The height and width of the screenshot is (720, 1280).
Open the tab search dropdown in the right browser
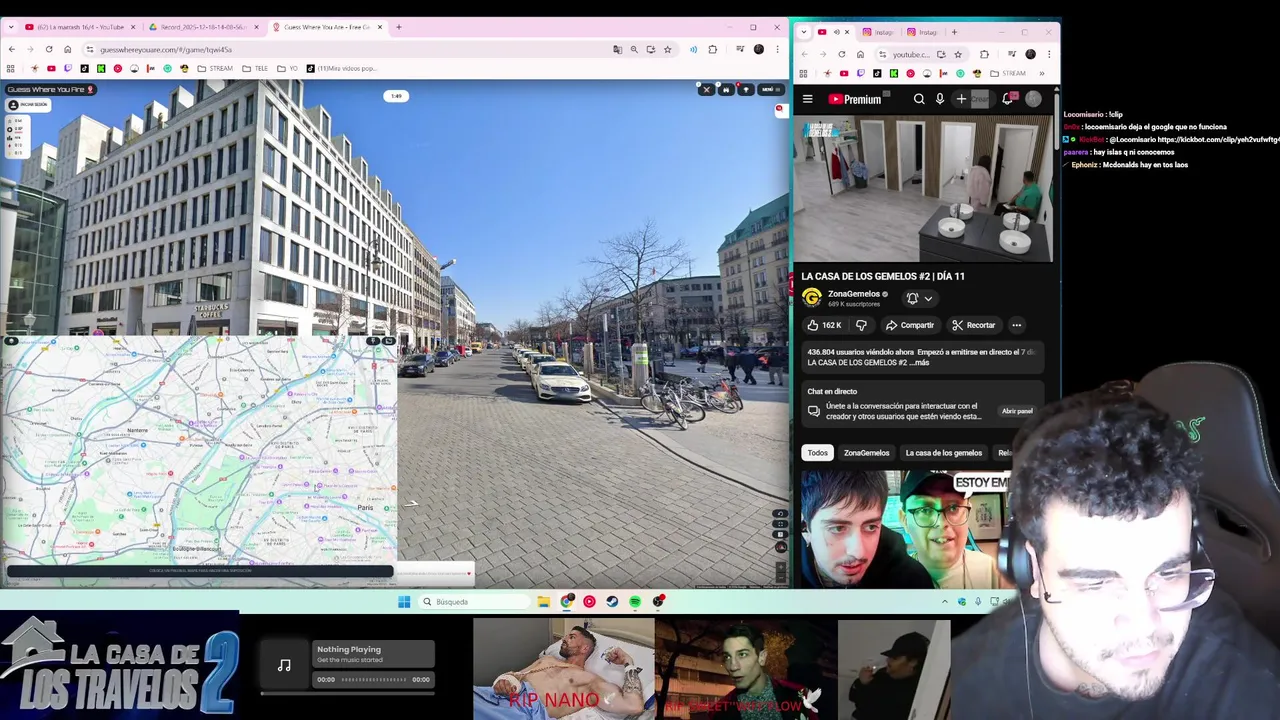803,32
